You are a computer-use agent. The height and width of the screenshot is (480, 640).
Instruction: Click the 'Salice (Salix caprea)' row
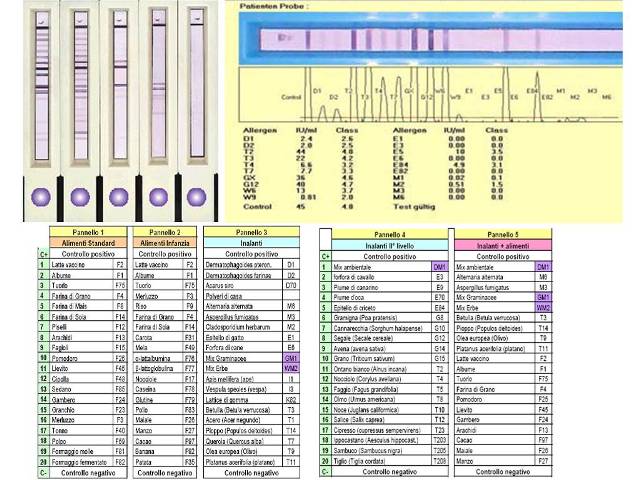click(390, 420)
